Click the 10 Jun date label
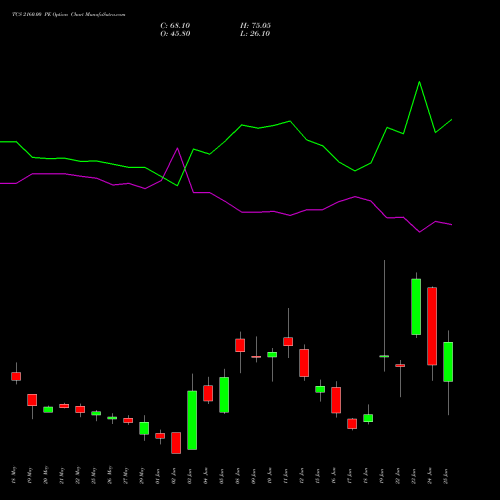500x500 pixels. [270, 476]
